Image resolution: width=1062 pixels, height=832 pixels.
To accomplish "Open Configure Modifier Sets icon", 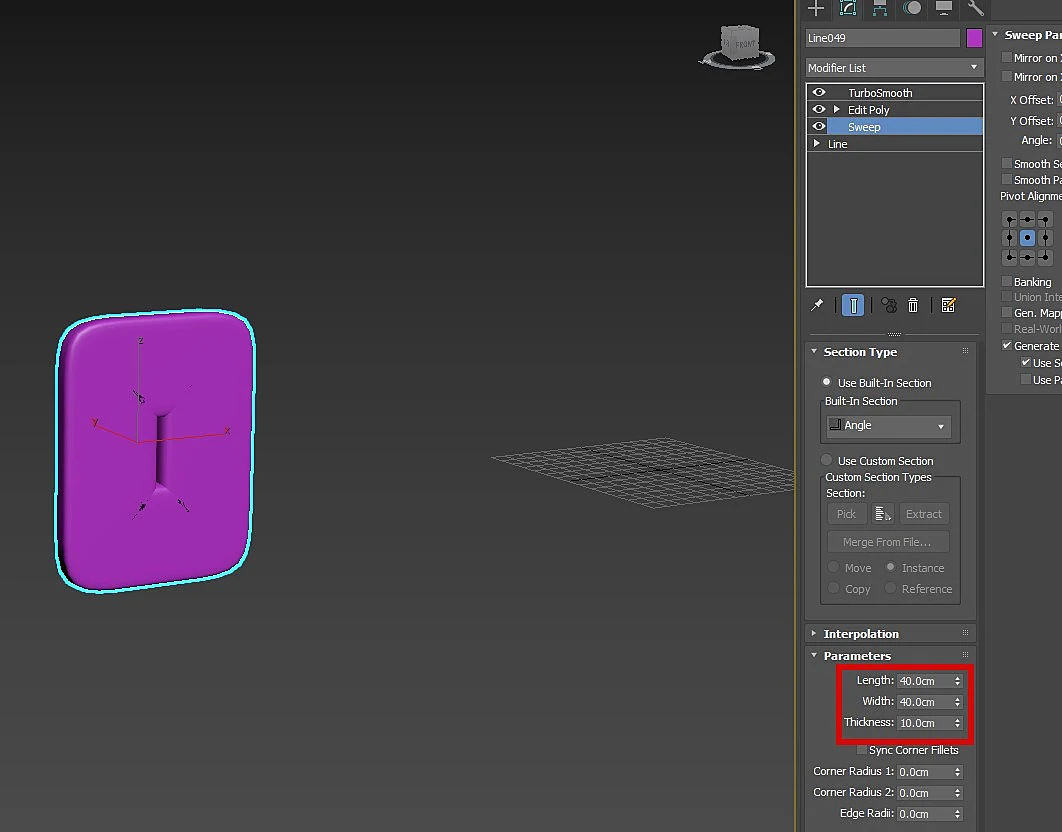I will [x=948, y=306].
